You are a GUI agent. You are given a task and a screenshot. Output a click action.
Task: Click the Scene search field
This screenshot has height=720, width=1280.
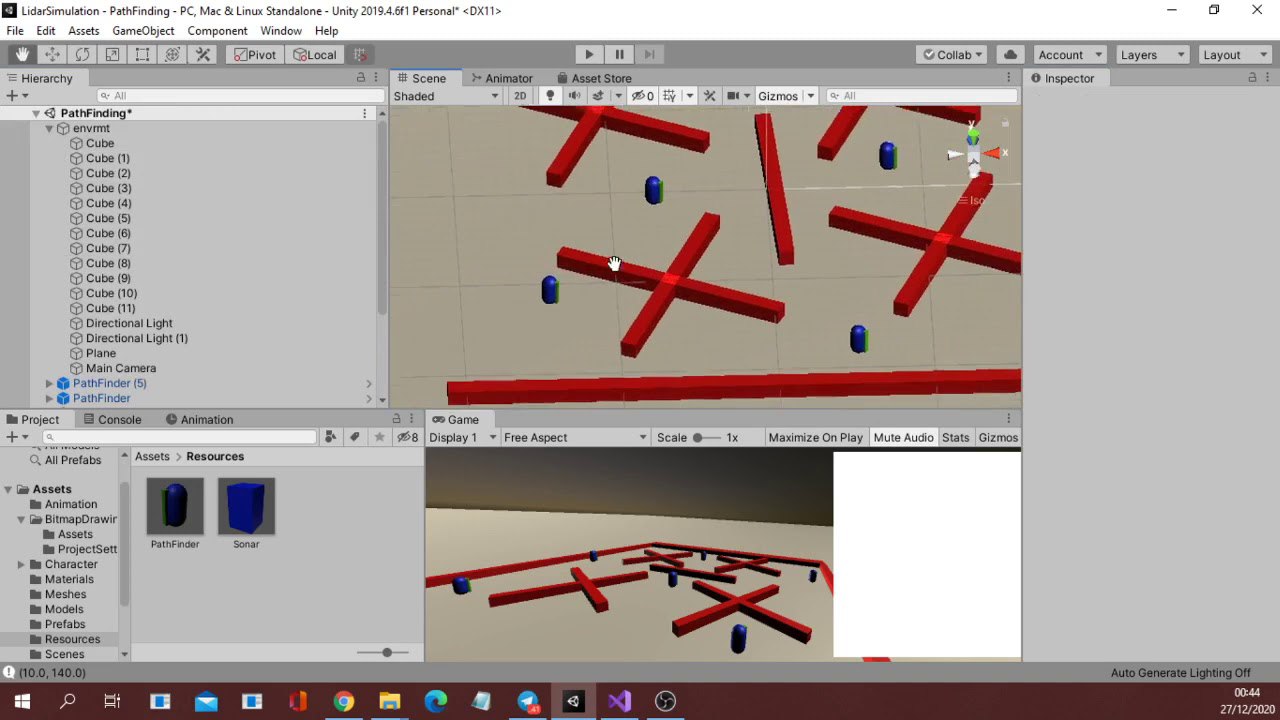click(922, 96)
